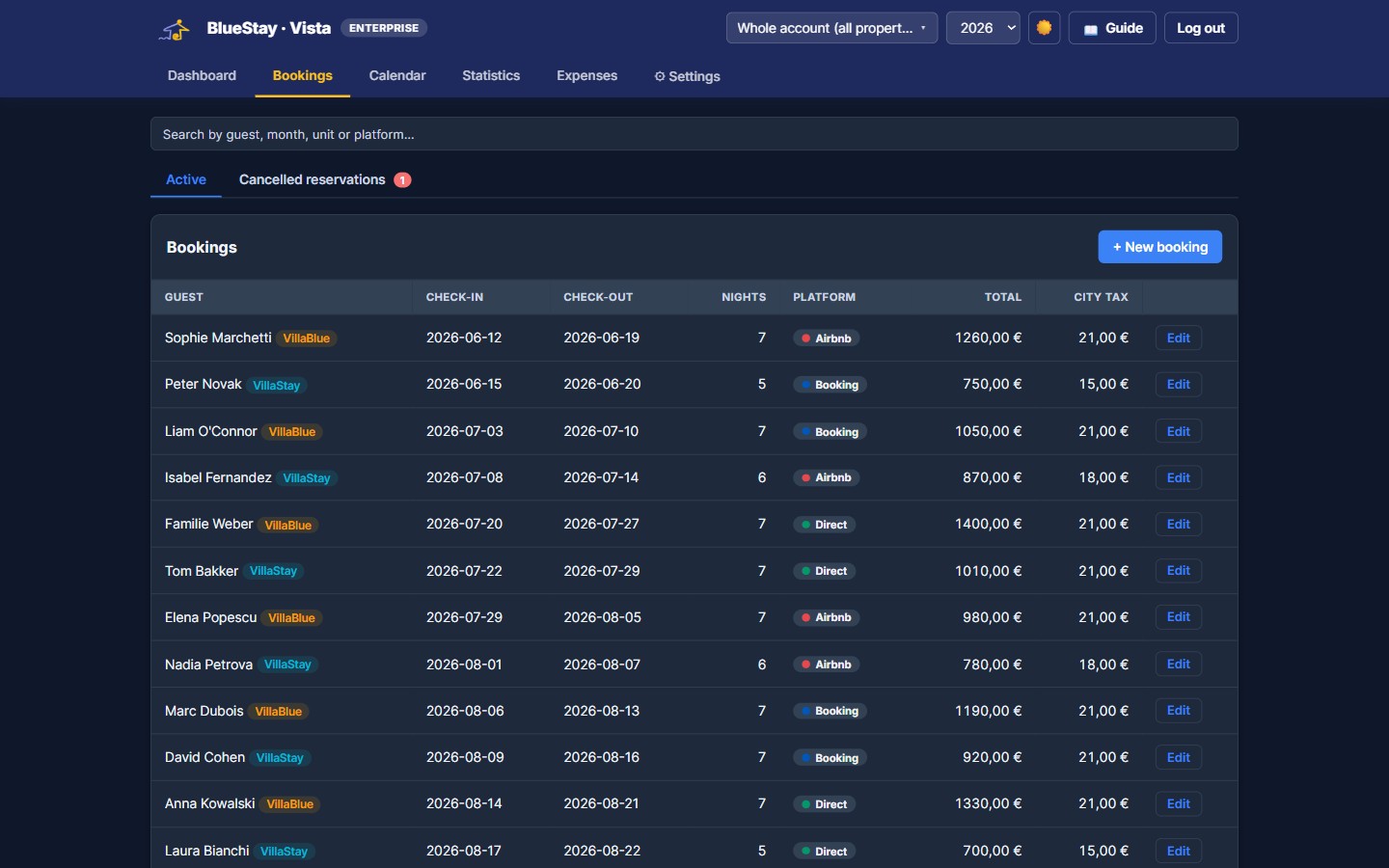This screenshot has height=868, width=1389.
Task: Click Sophie Marchetti's VillaBlue tag
Action: (x=307, y=339)
